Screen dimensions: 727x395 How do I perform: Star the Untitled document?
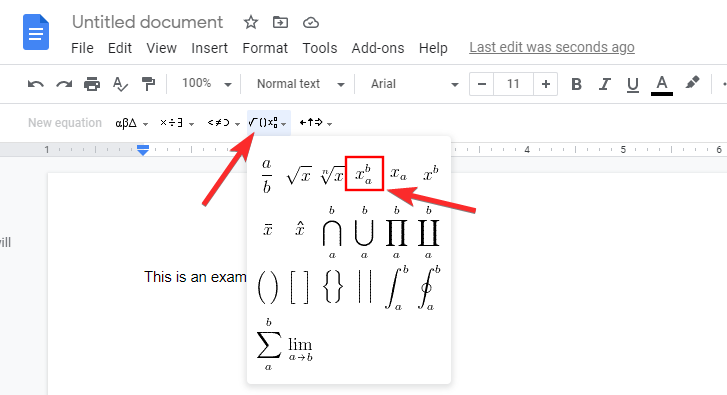point(251,22)
